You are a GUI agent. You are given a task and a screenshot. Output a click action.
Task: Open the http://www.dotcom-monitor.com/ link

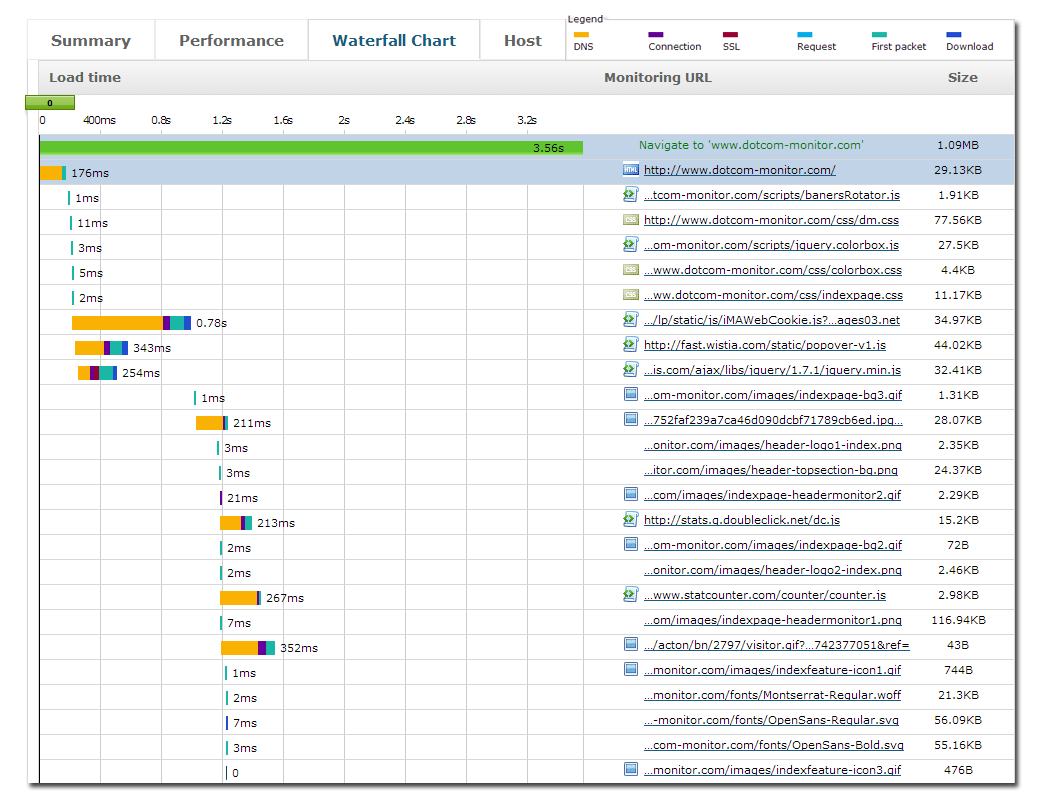coord(740,170)
